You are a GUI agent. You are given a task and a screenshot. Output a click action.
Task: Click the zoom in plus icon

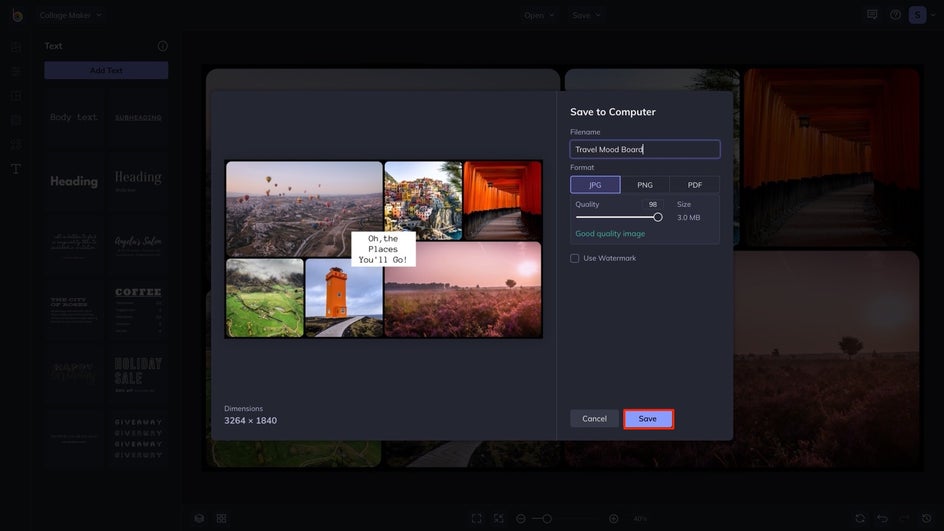[613, 518]
